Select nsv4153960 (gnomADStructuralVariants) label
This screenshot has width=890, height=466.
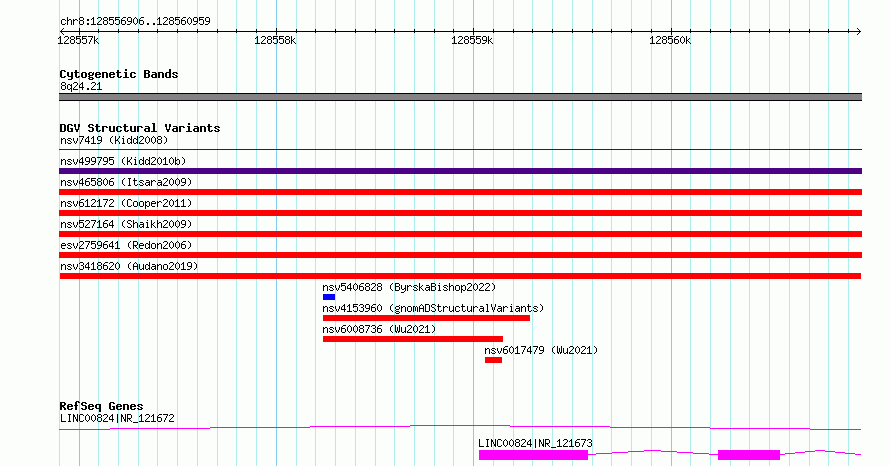click(x=433, y=308)
